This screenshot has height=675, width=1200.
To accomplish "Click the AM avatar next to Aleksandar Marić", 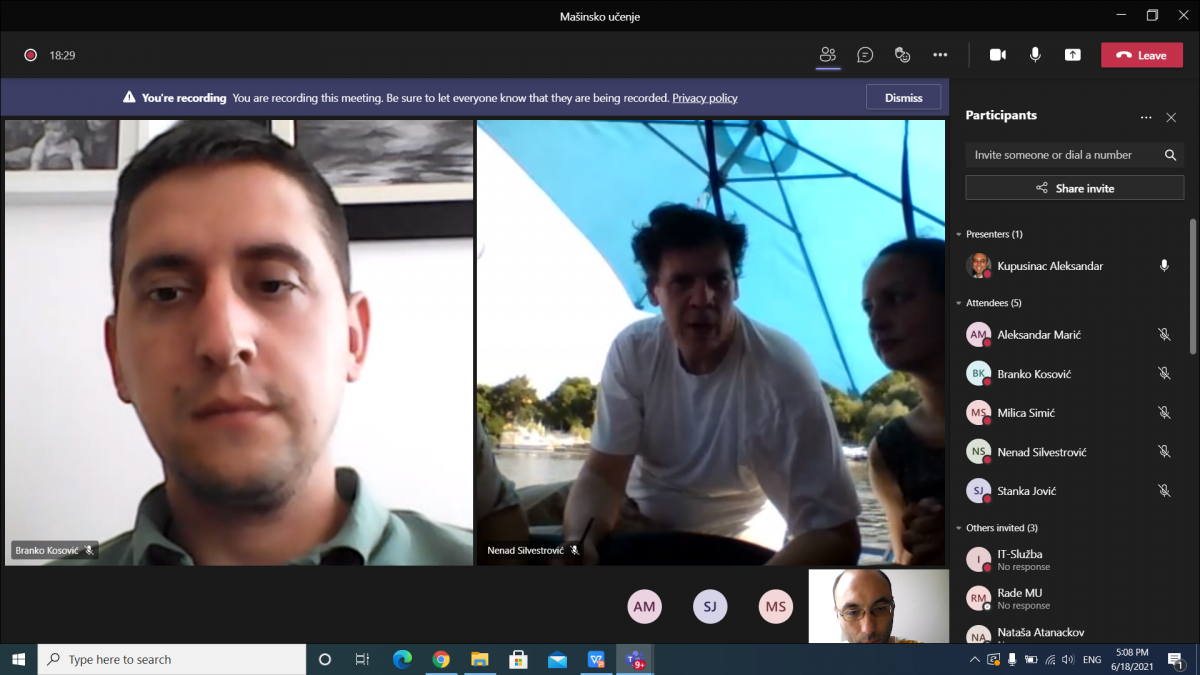I will [978, 335].
